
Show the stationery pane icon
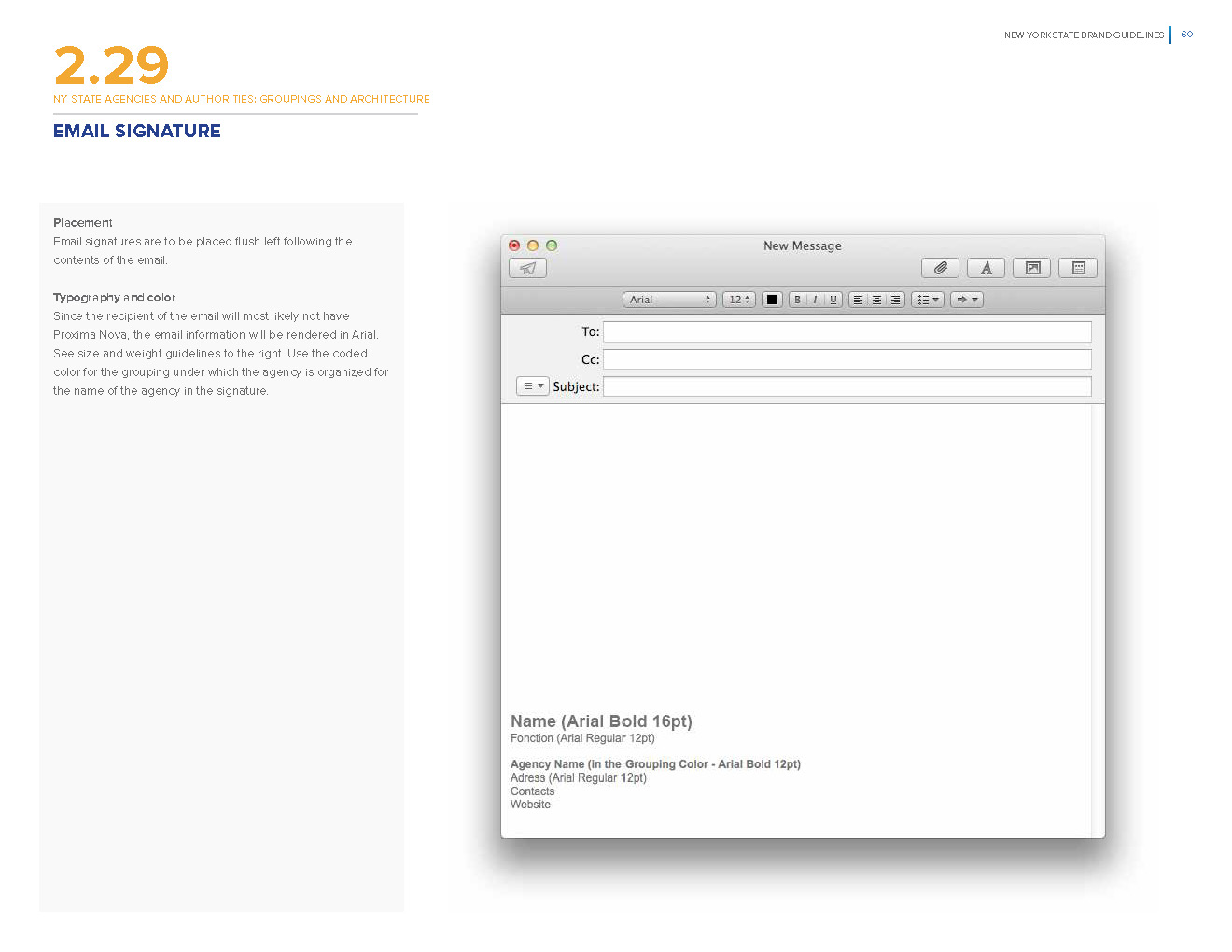click(x=1078, y=268)
